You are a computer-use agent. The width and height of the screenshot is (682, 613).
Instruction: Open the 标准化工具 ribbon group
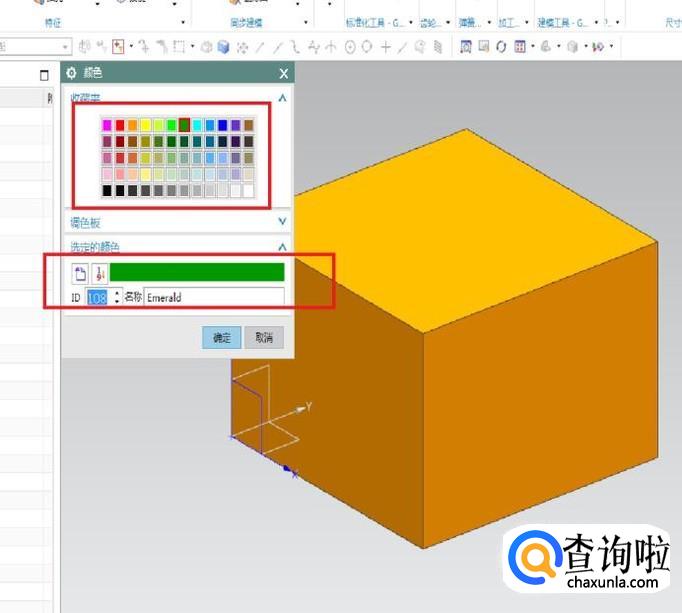point(371,21)
